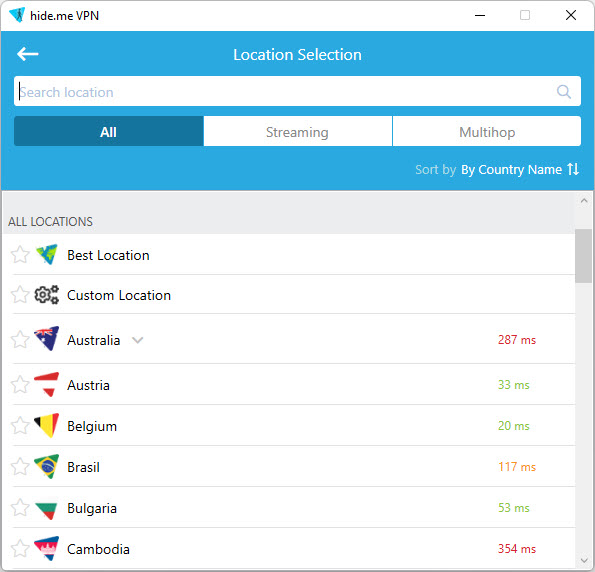Click the Austria flag icon
The width and height of the screenshot is (595, 572).
click(x=47, y=384)
